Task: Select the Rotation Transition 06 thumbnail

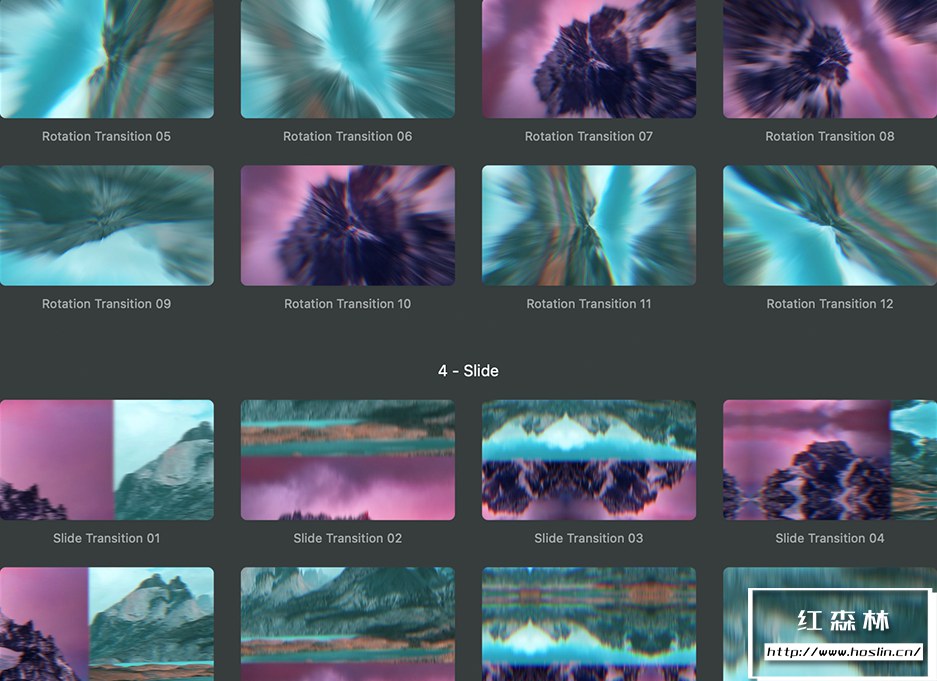Action: 348,59
